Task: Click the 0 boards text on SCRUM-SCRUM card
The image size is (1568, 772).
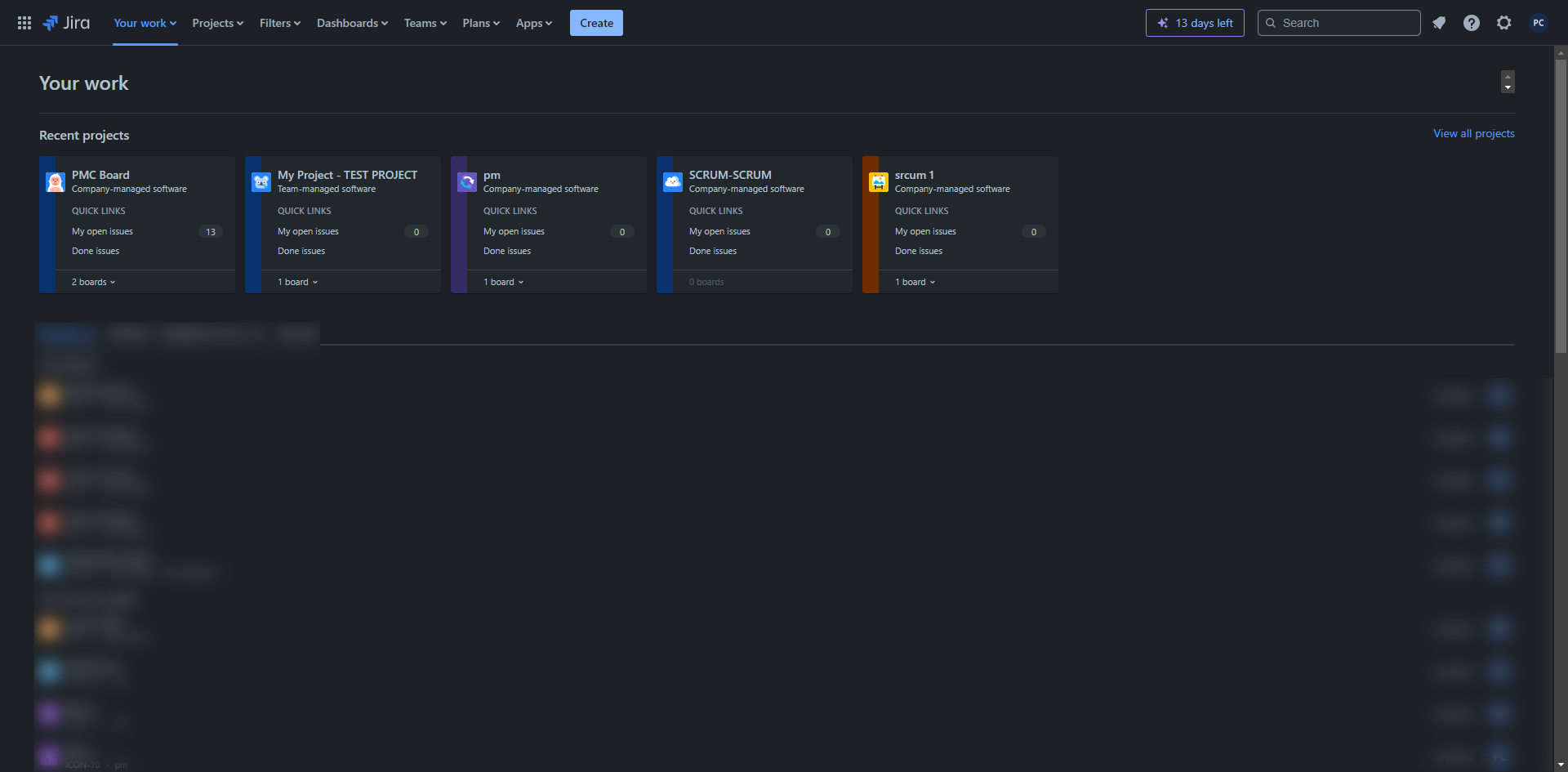Action: (706, 282)
